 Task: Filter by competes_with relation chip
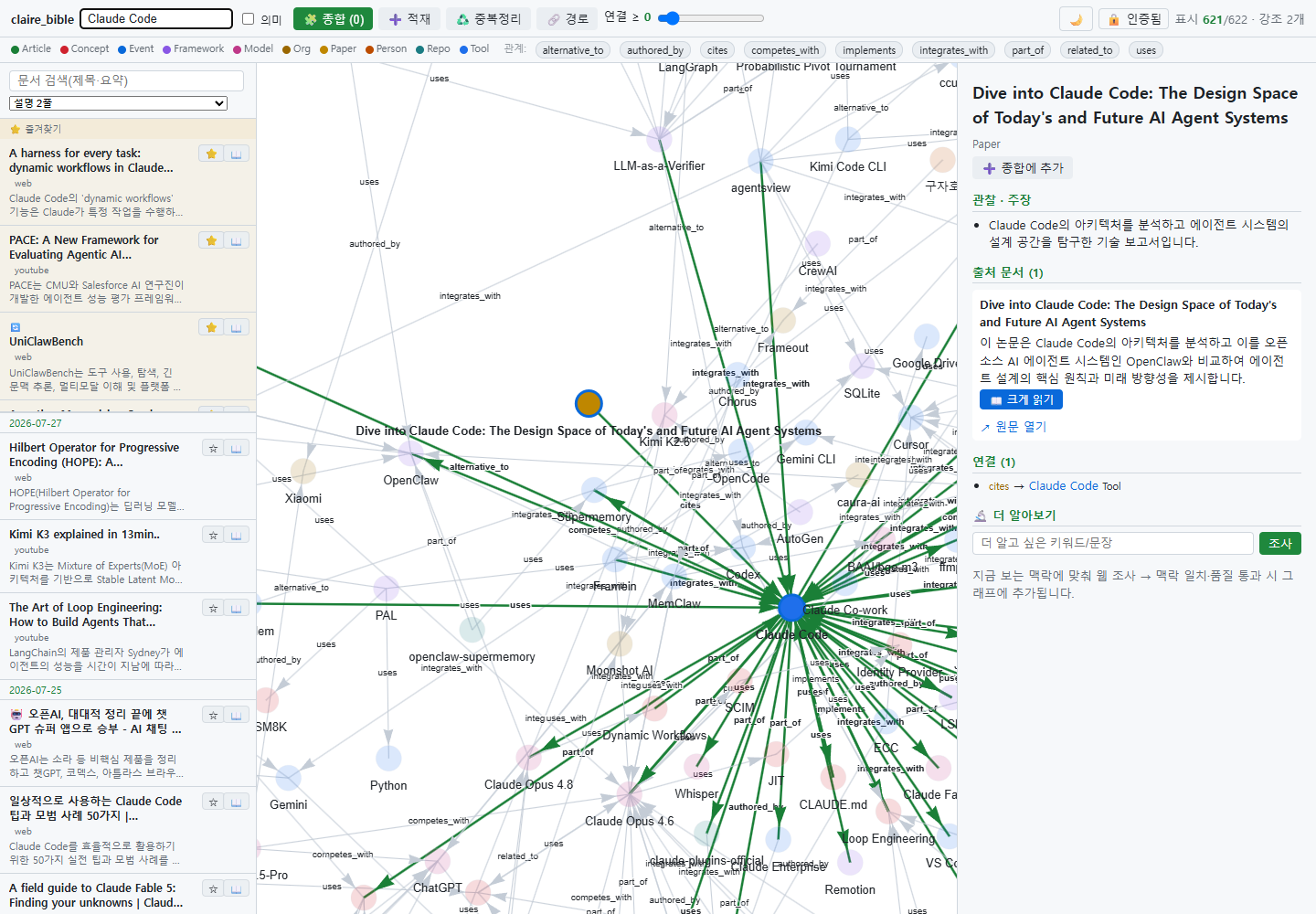(785, 50)
